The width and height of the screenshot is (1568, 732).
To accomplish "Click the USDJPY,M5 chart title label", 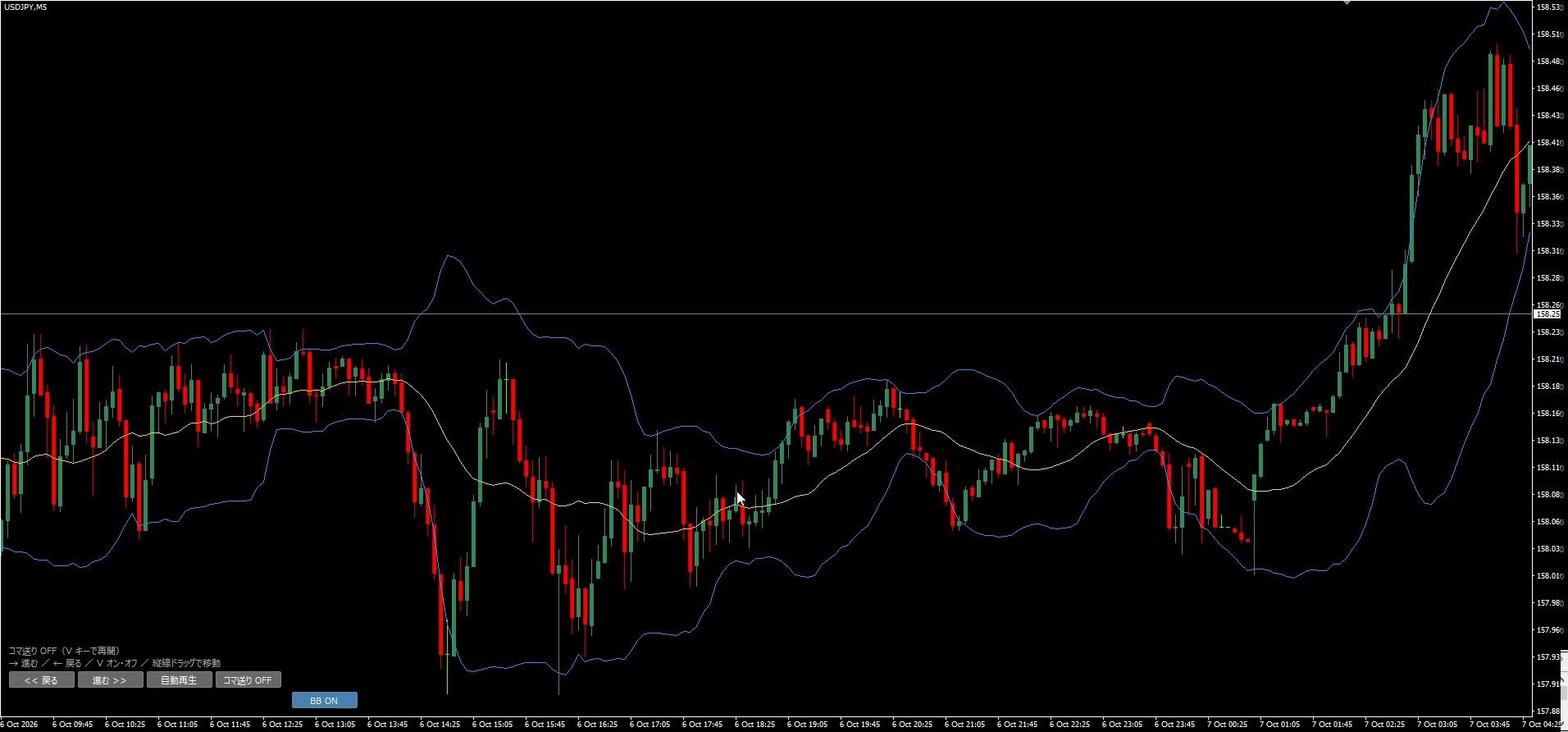I will (25, 7).
